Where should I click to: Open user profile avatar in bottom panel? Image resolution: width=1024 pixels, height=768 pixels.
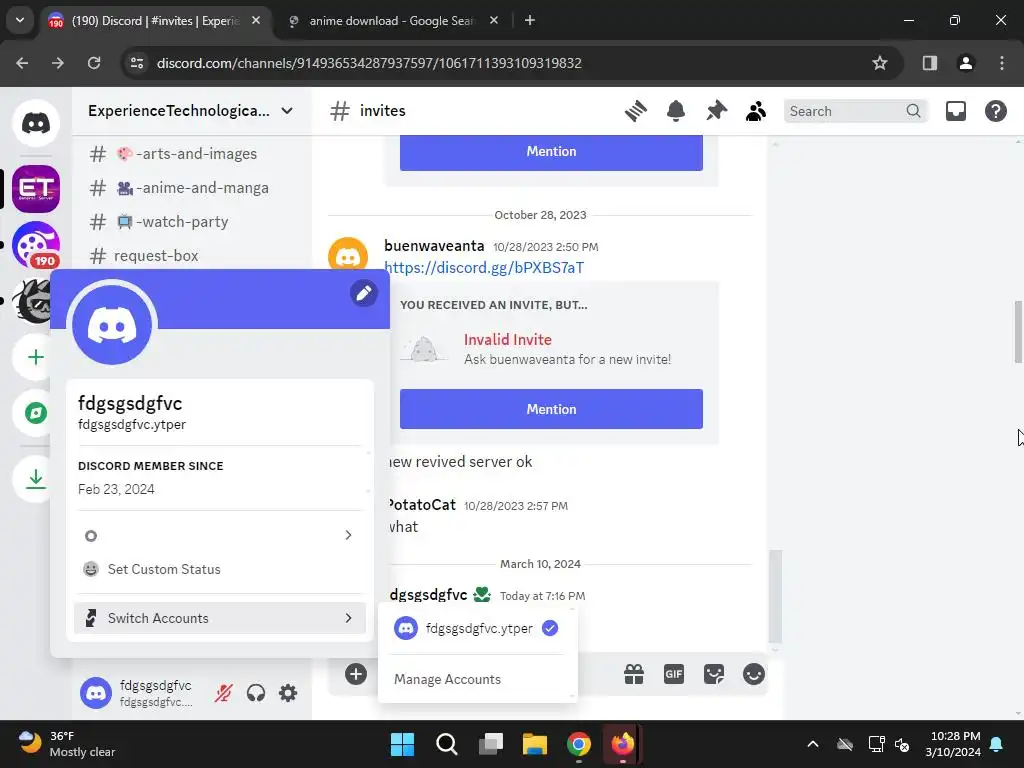pyautogui.click(x=96, y=693)
